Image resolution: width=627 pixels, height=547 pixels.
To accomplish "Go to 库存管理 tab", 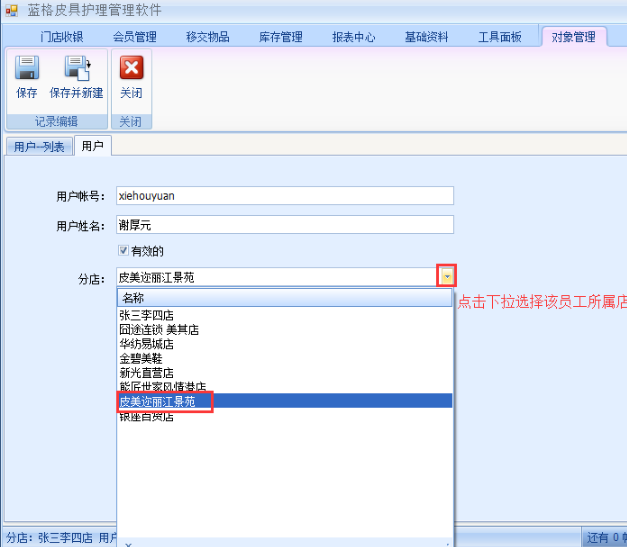I will [x=280, y=37].
